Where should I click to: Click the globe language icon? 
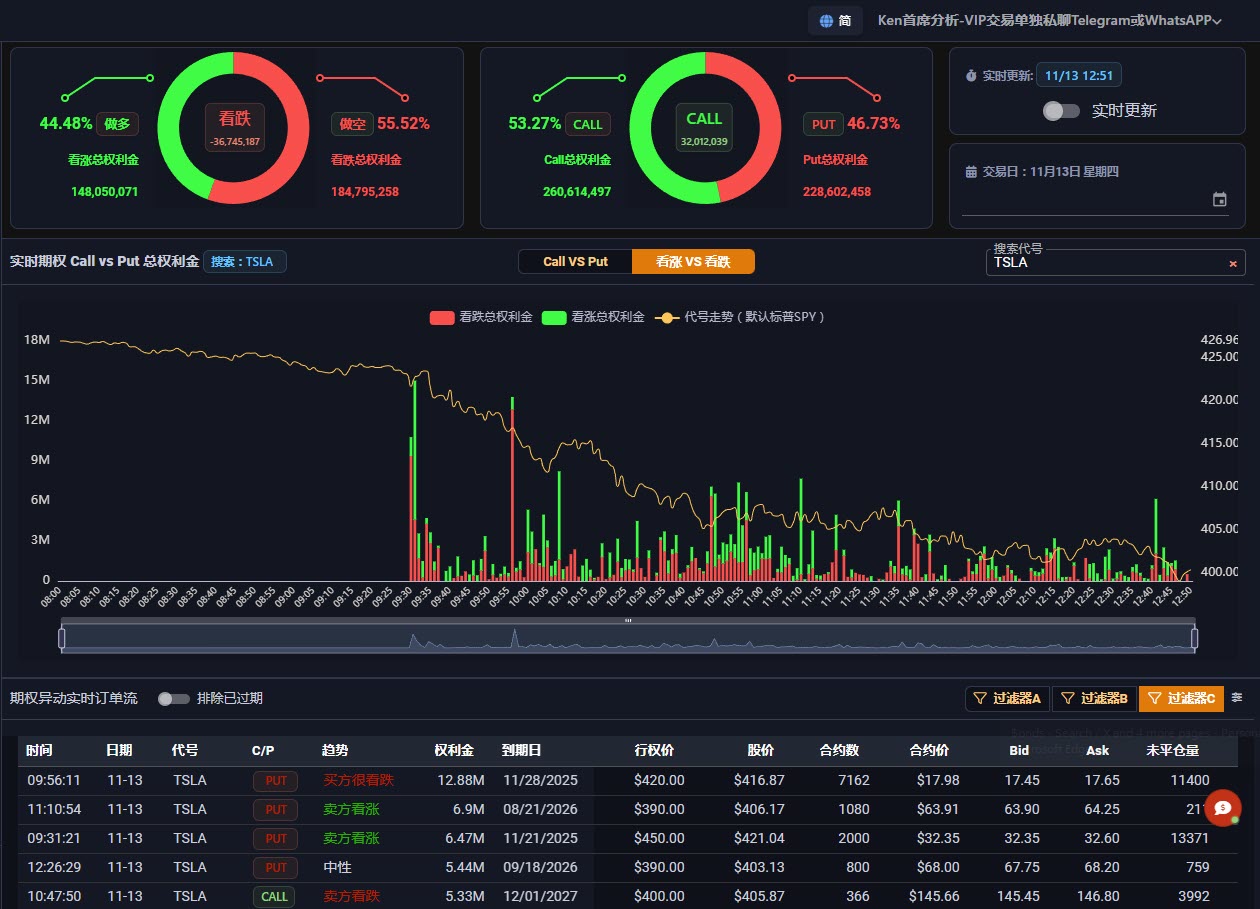click(x=825, y=21)
